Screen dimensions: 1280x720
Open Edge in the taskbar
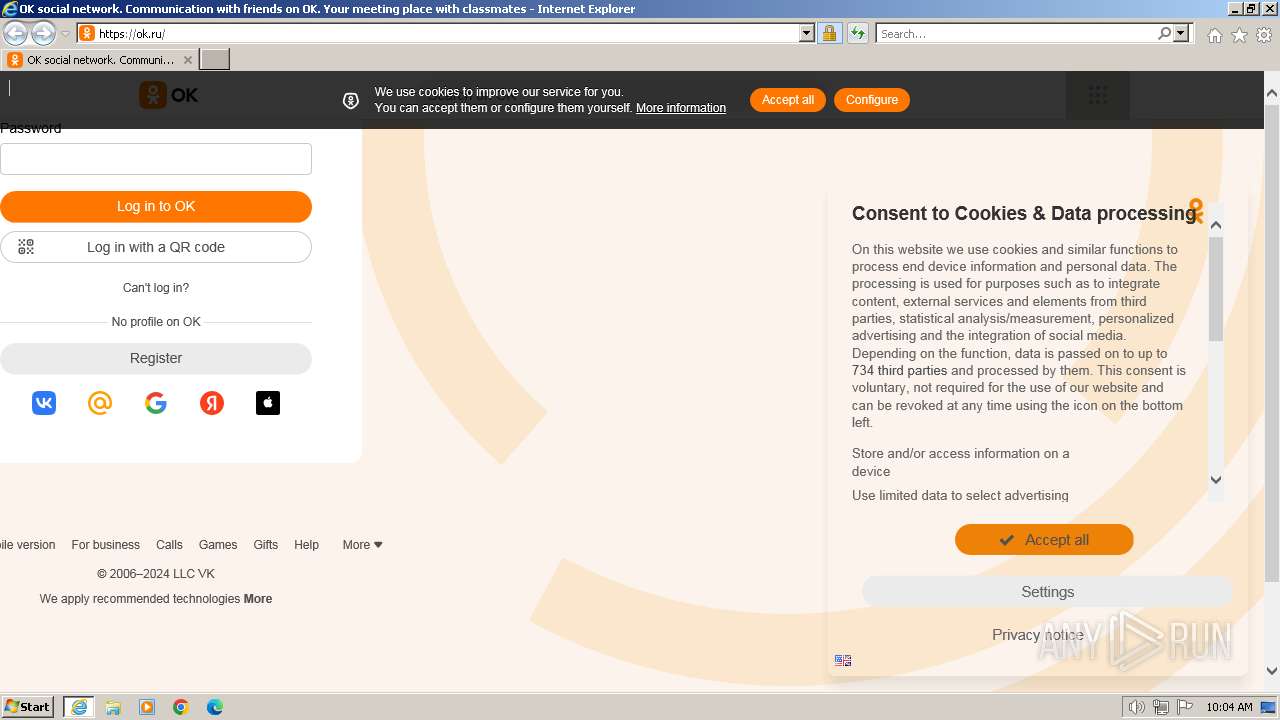coord(215,707)
